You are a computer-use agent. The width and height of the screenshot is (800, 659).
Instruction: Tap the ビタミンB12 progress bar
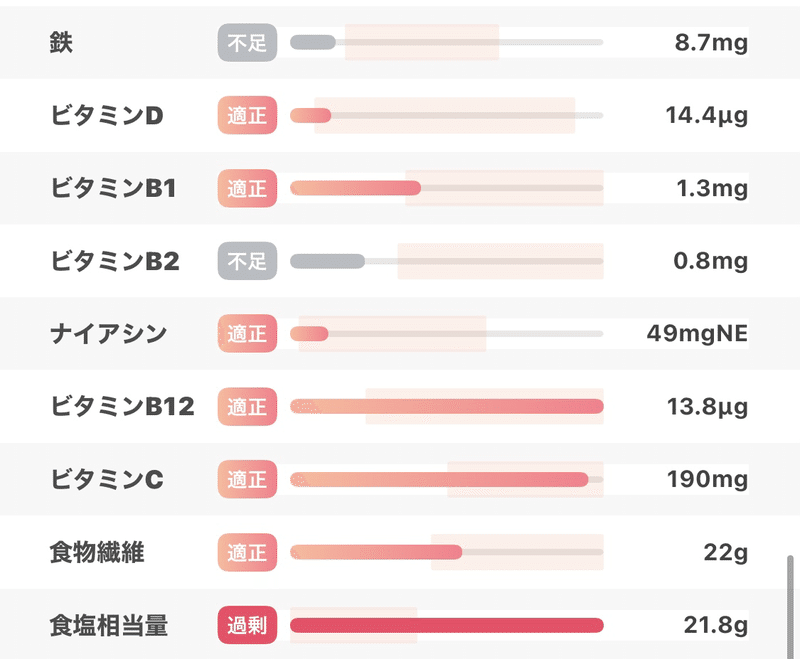tap(446, 406)
